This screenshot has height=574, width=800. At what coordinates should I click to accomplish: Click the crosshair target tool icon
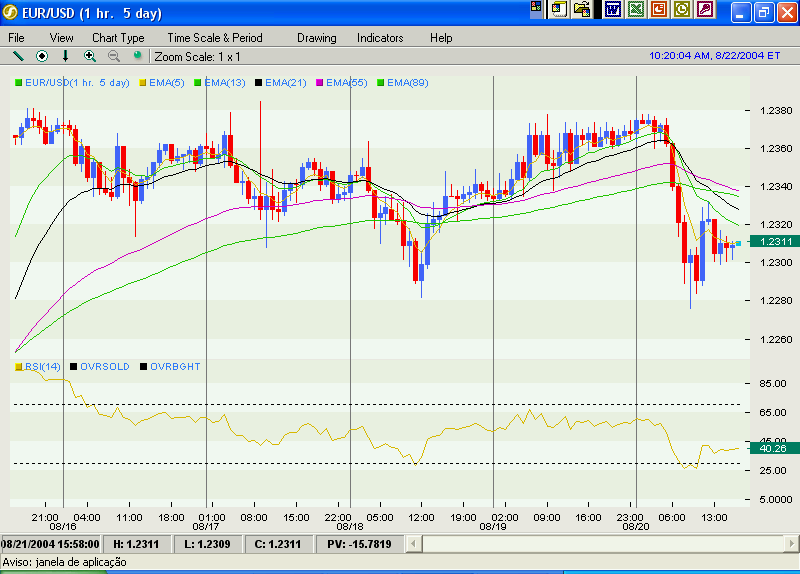point(42,56)
